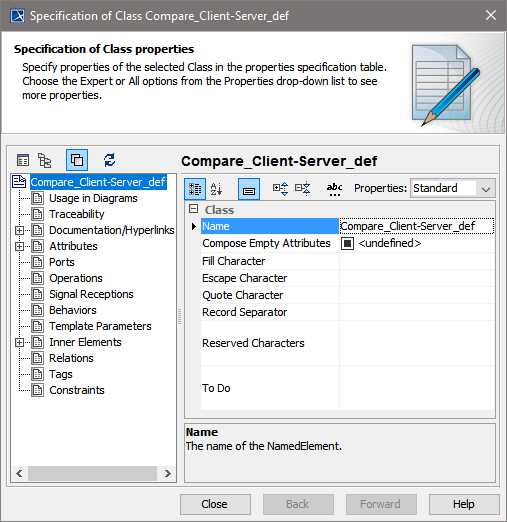507x522 pixels.
Task: Toggle Compose Empty Attributes checkbox
Action: click(347, 244)
